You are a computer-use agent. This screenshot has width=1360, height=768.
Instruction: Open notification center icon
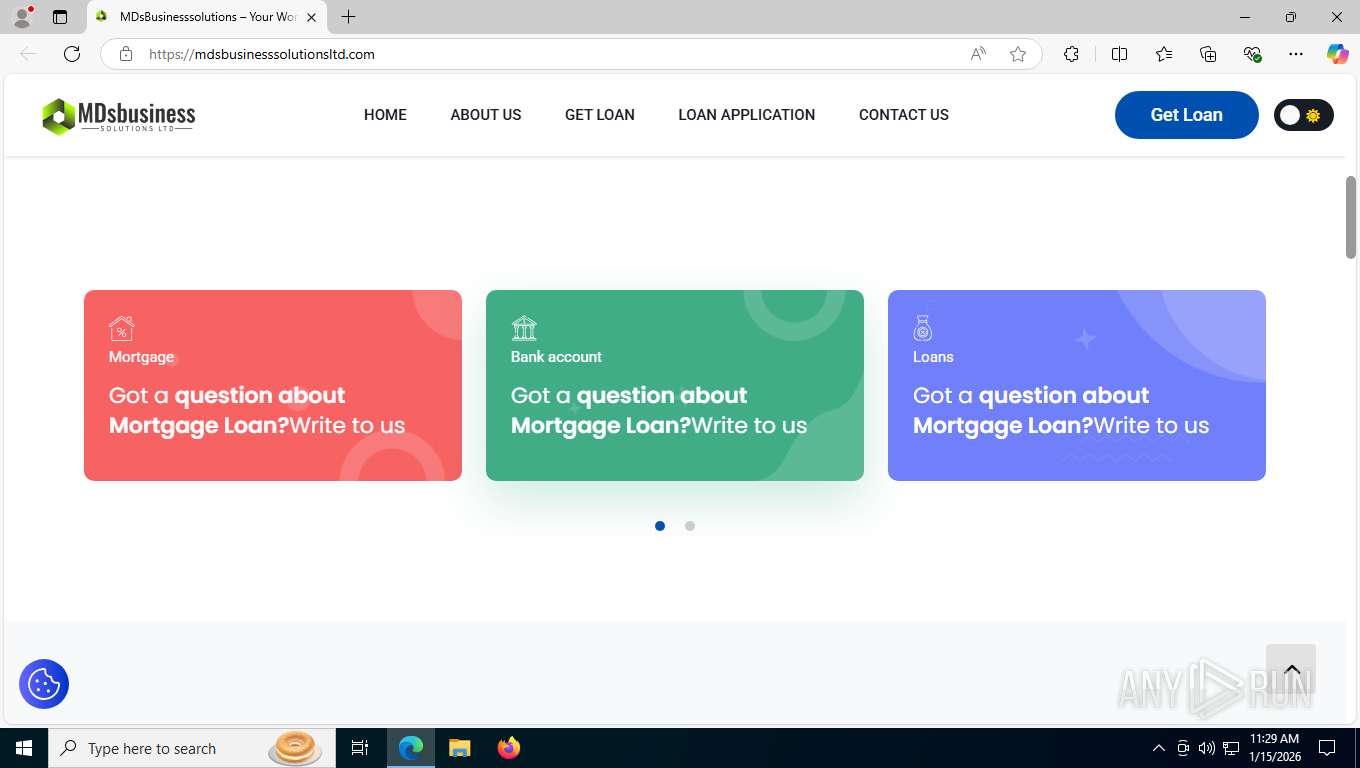1327,748
